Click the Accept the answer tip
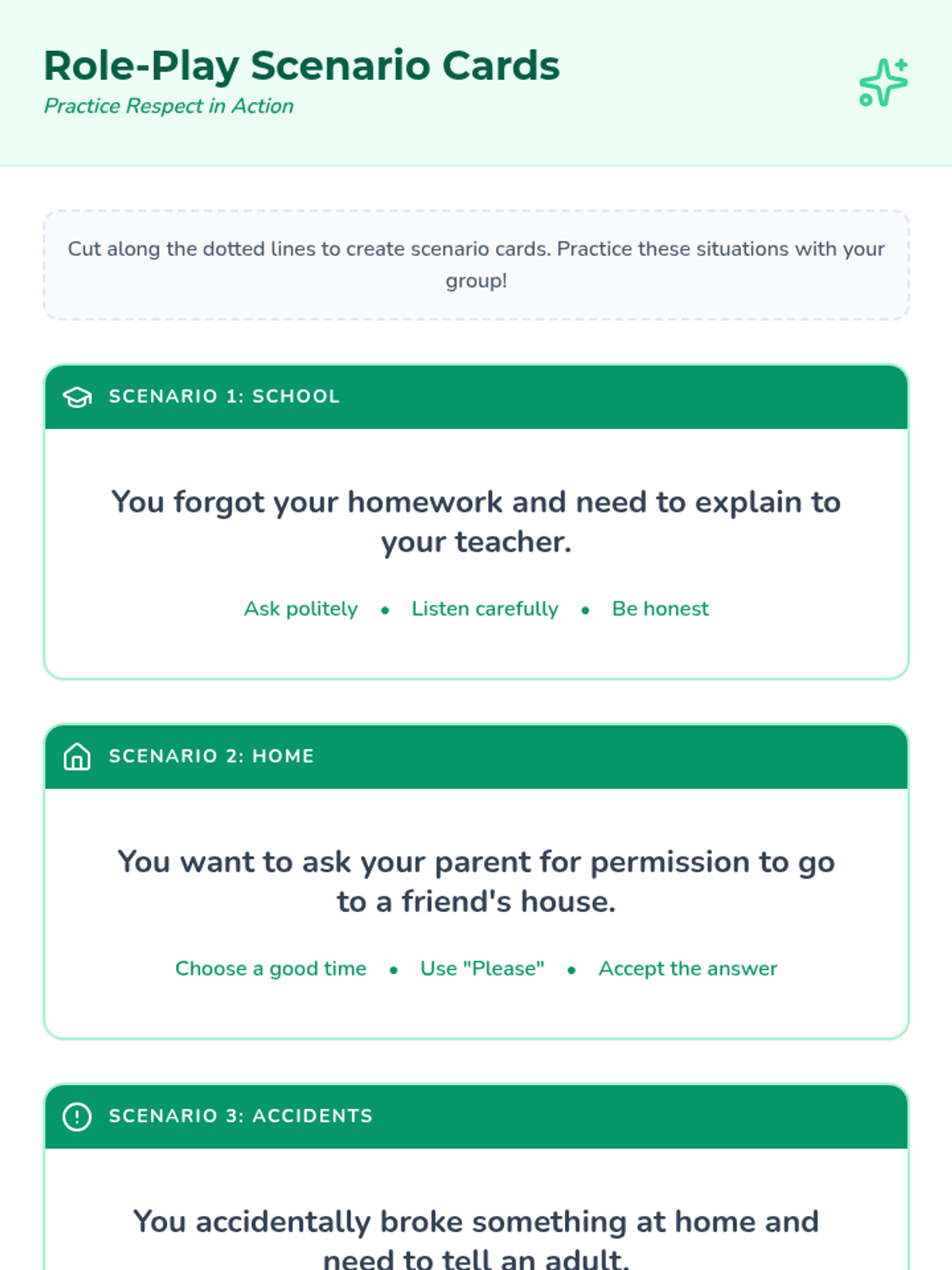952x1270 pixels. point(688,968)
